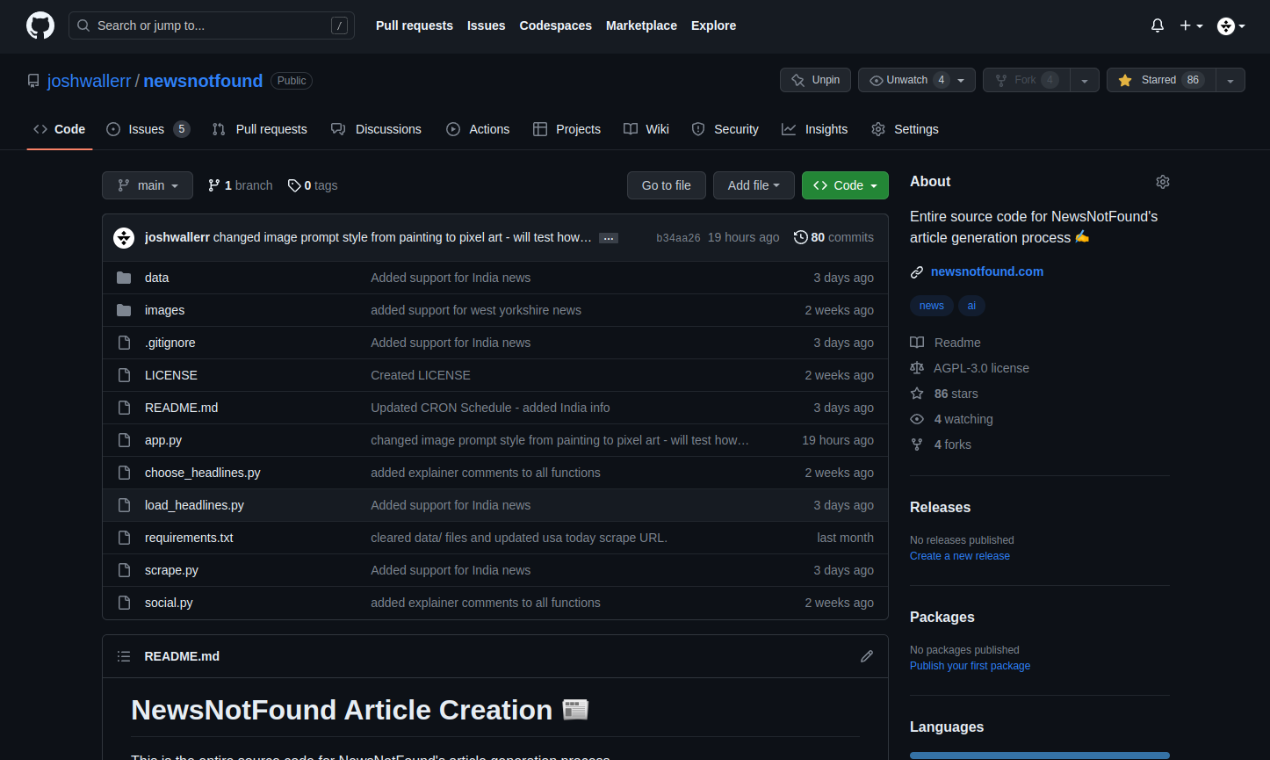Open README table of contents icon
This screenshot has height=760, width=1270.
124,656
